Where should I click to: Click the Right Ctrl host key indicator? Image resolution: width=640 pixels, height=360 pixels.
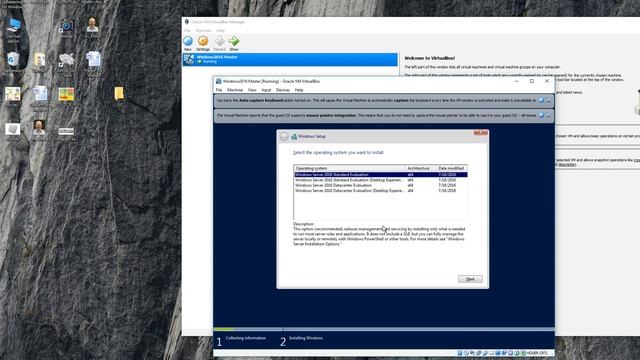click(537, 353)
